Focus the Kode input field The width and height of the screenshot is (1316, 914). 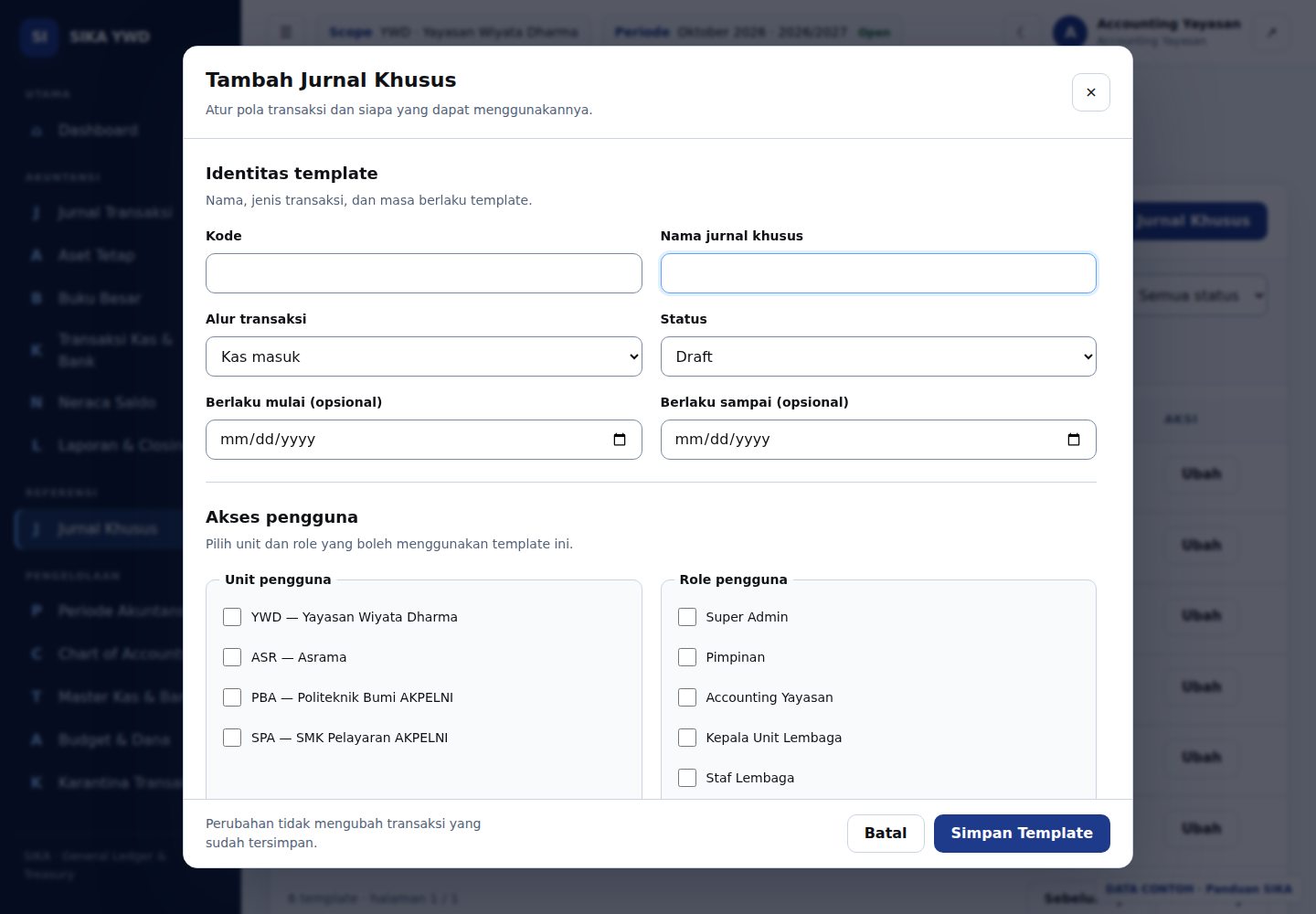tap(424, 273)
